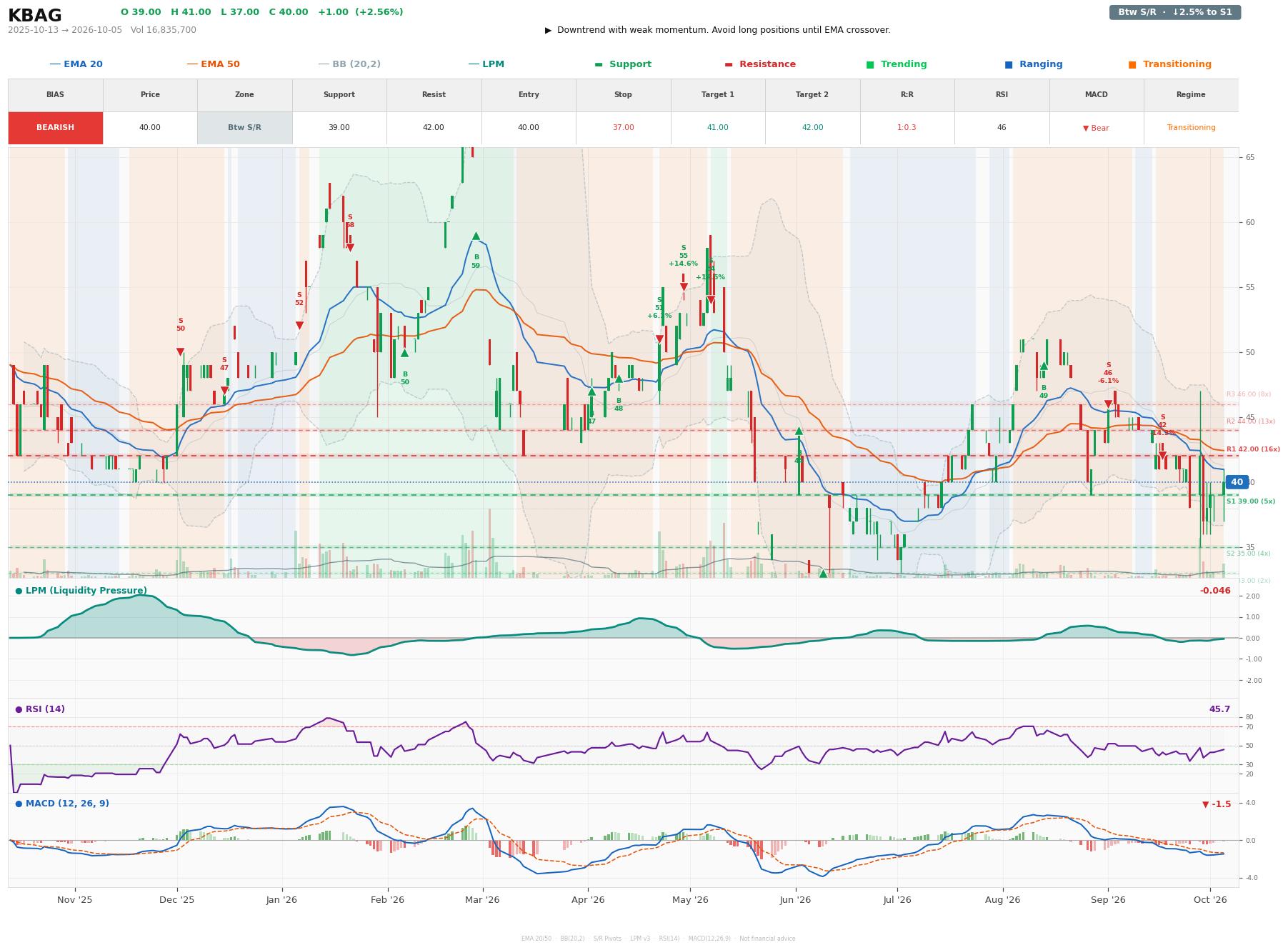
Task: Click the green buy triangle above B 49
Action: click(x=1044, y=366)
